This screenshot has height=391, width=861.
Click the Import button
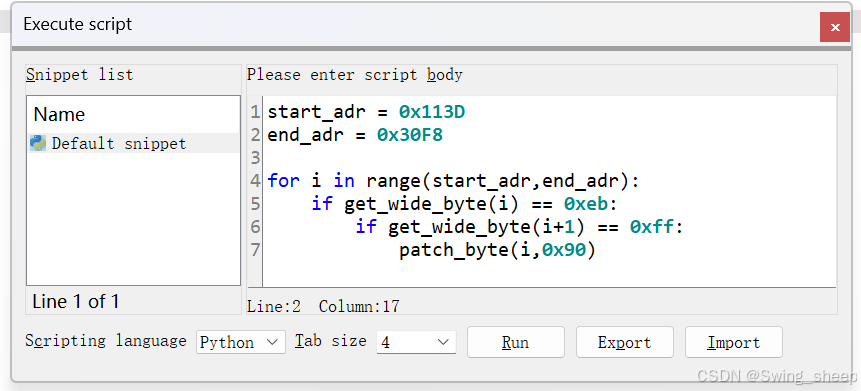point(734,342)
